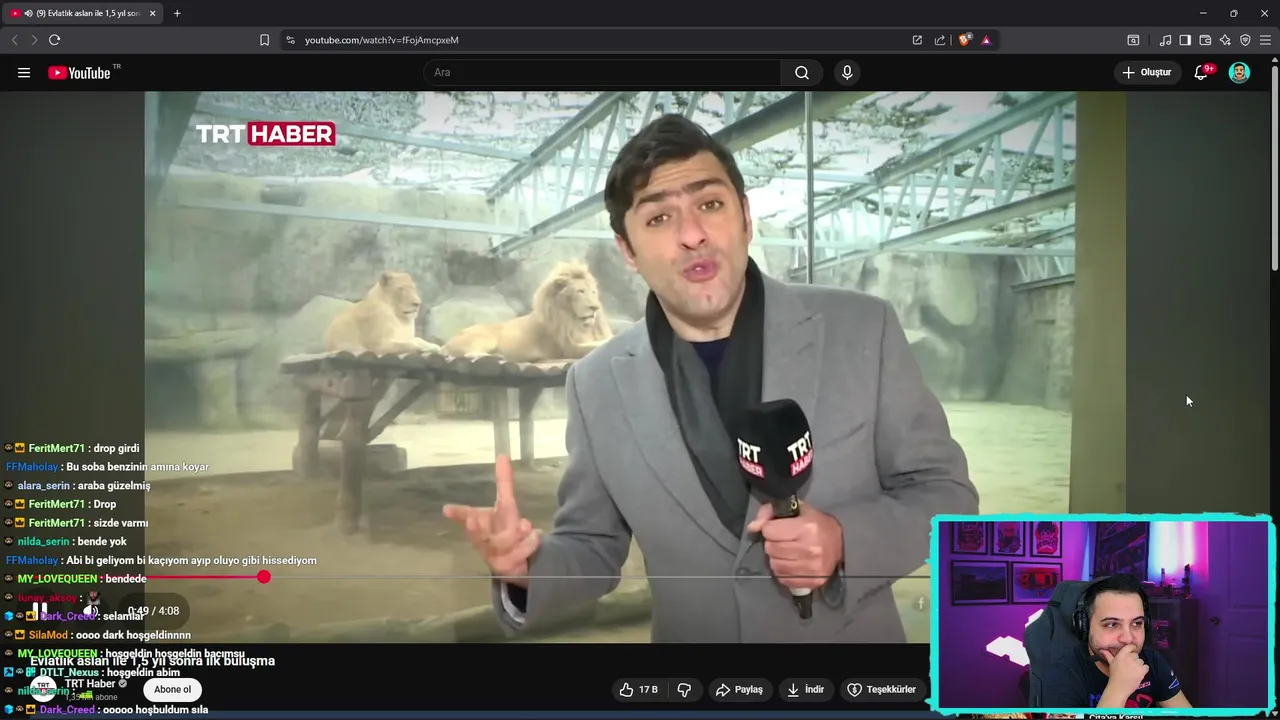The image size is (1280, 720).
Task: Toggle the browser sidebar panel icon
Action: [1185, 40]
